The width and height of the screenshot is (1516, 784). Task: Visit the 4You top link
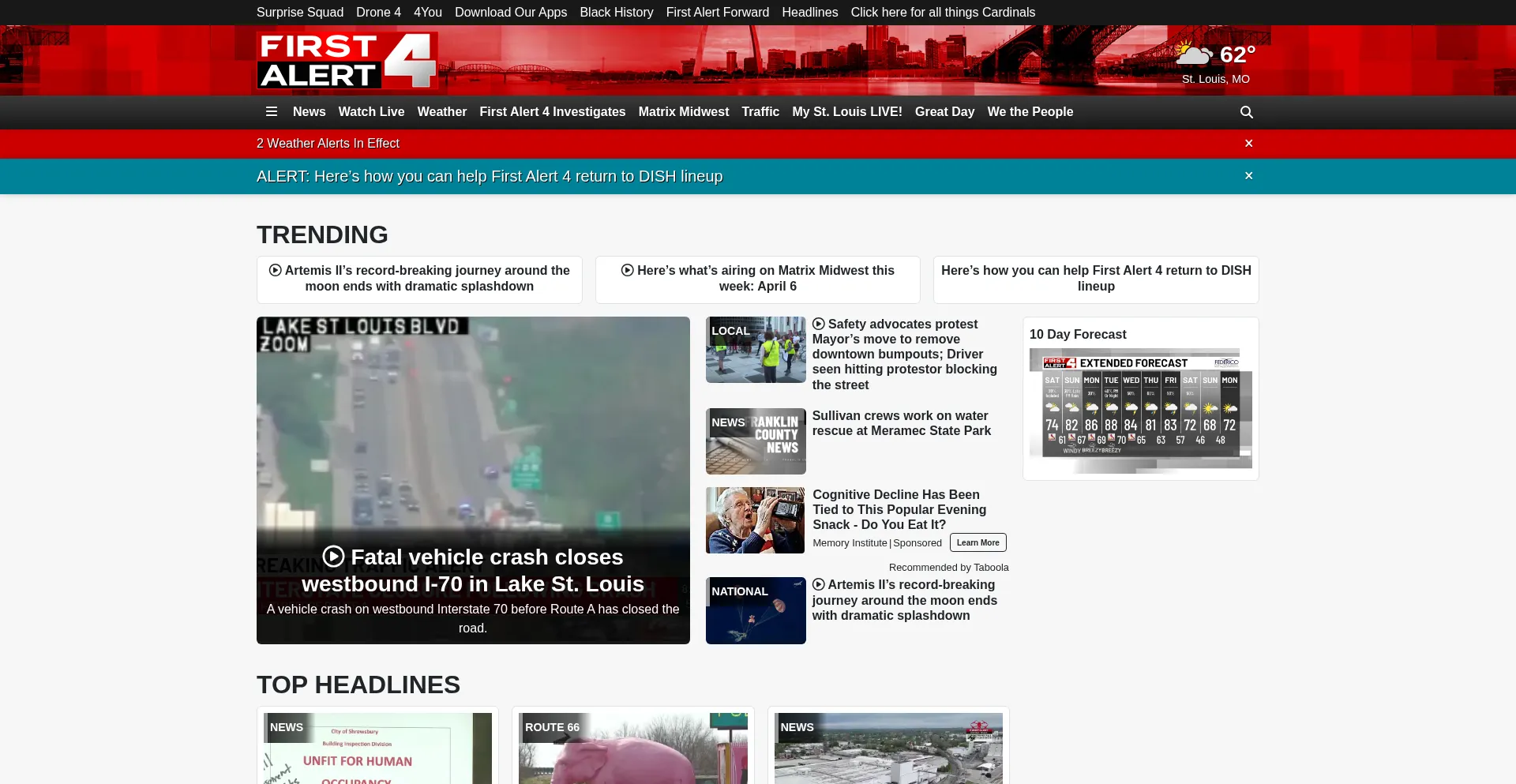(x=428, y=13)
